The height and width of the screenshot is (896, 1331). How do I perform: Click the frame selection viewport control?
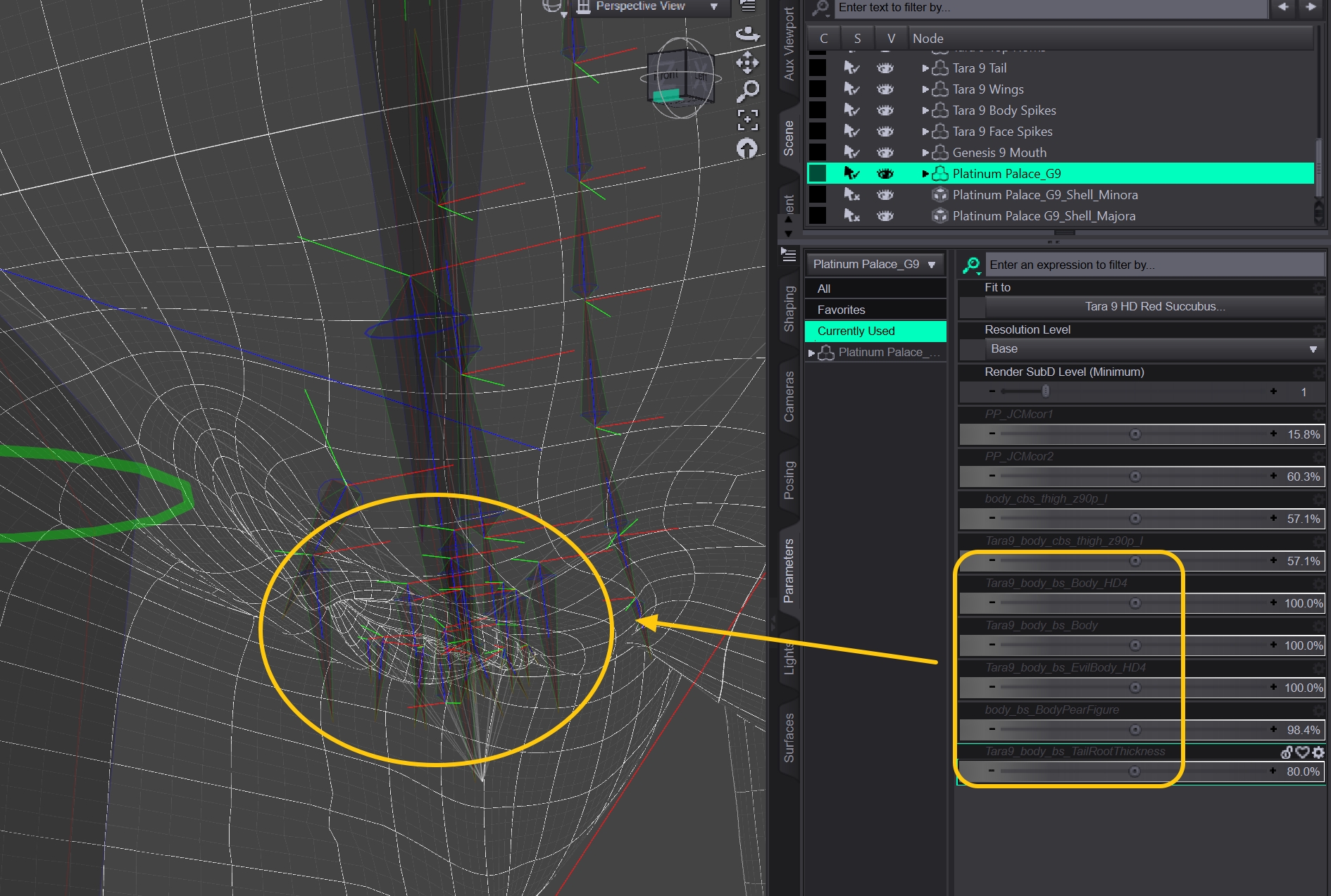coord(748,120)
